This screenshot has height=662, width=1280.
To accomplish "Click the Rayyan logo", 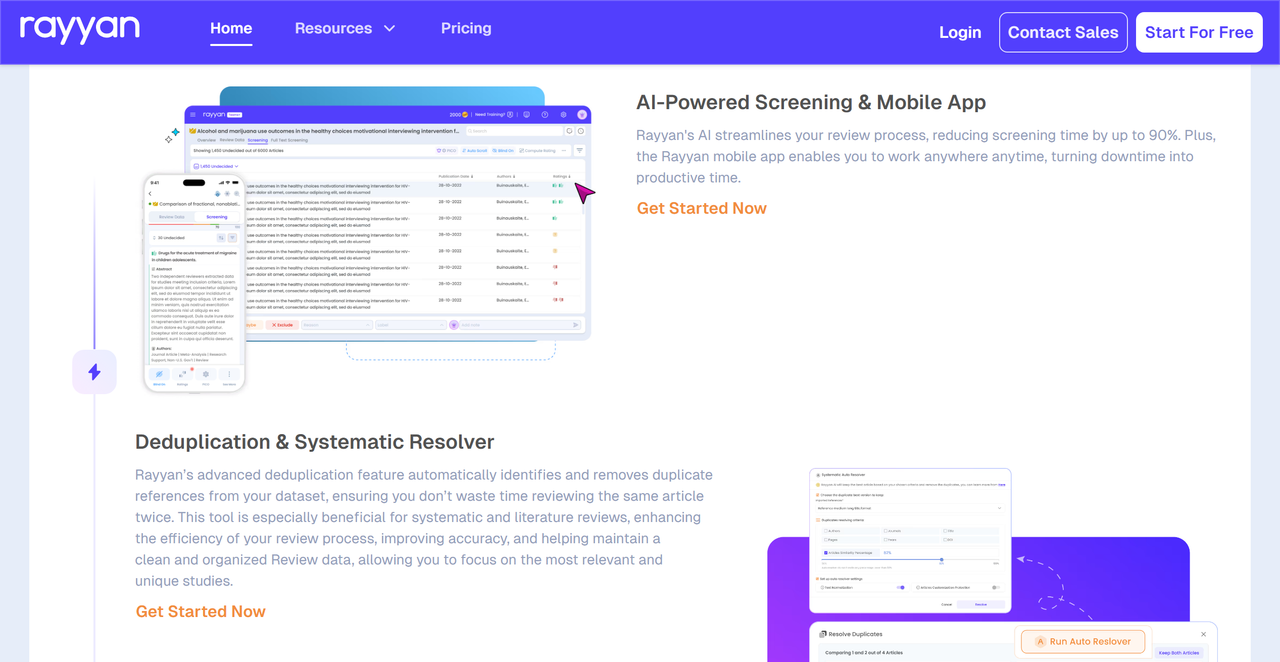I will pyautogui.click(x=80, y=29).
